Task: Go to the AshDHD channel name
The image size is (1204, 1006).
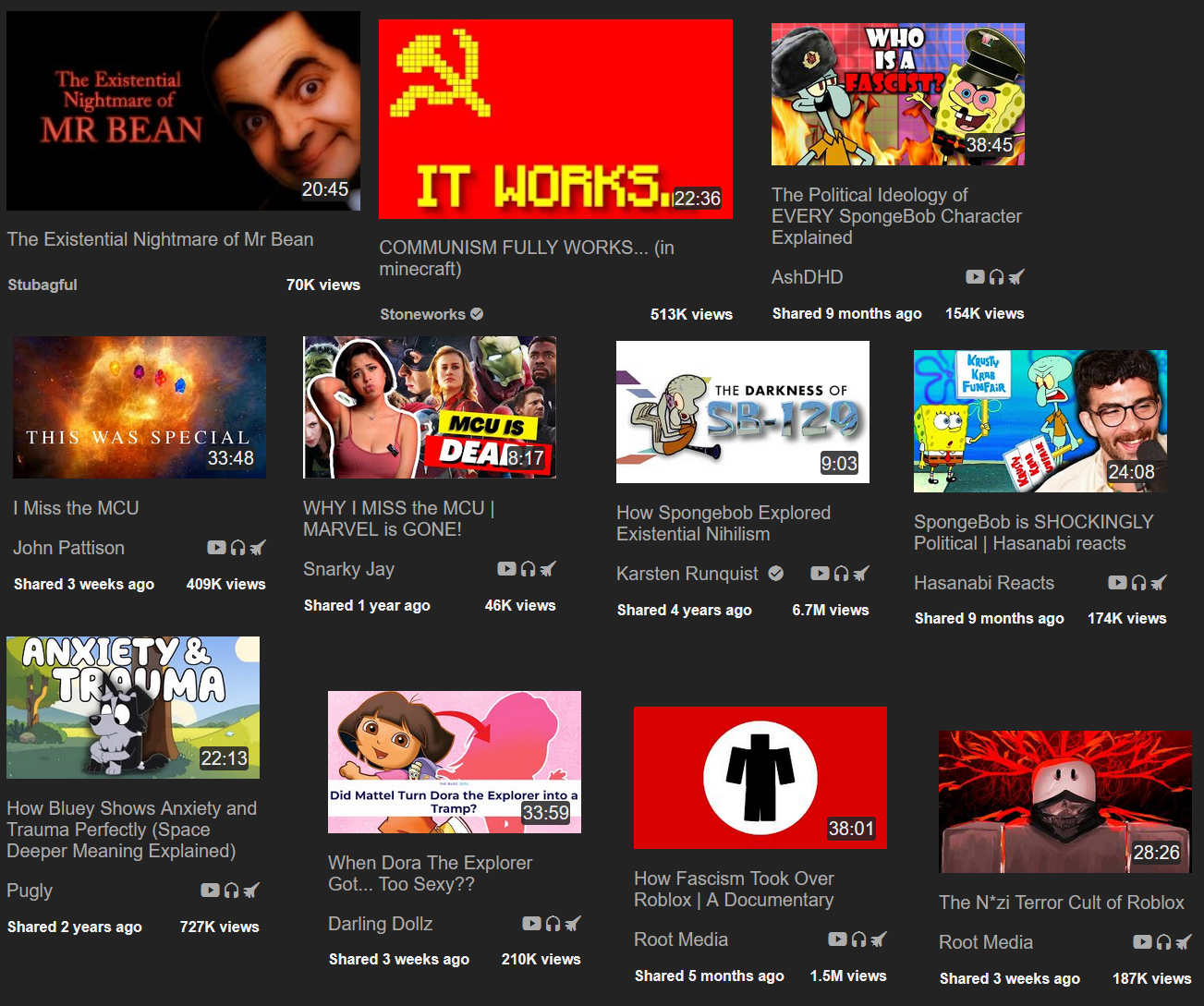Action: [808, 277]
